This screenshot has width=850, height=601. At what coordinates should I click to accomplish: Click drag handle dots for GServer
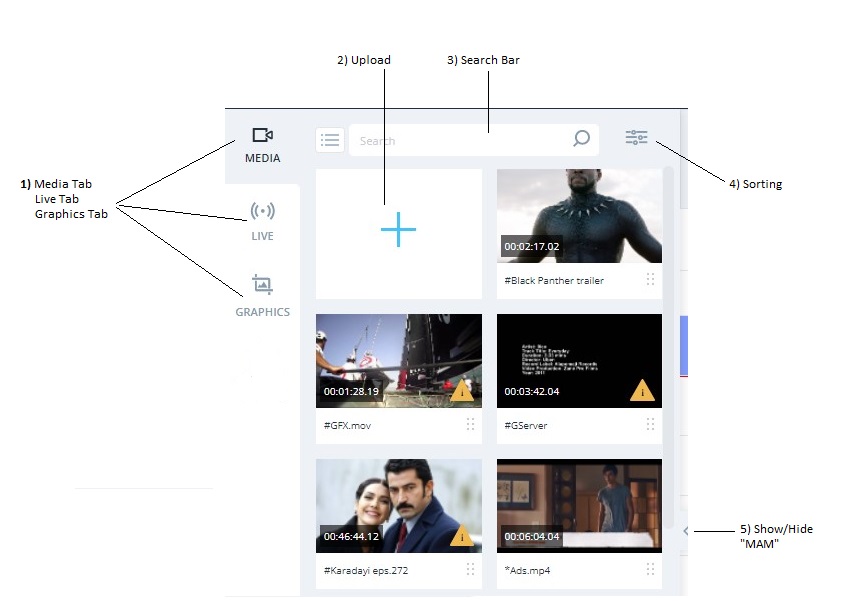[x=650, y=425]
